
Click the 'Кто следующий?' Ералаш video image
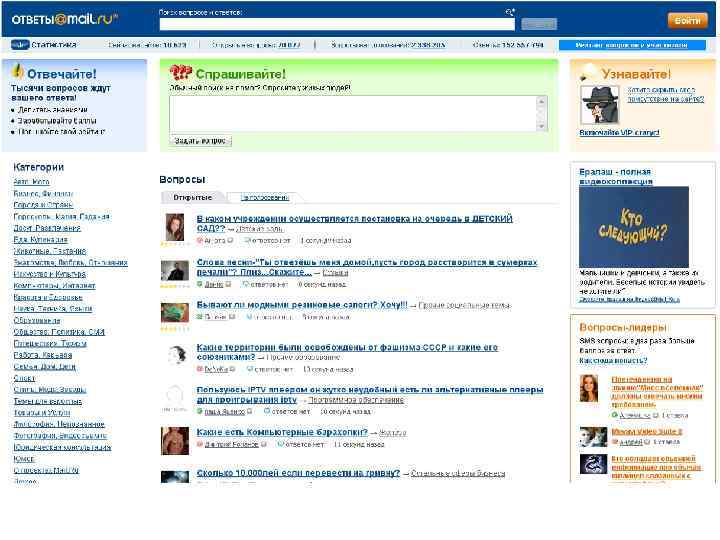click(634, 226)
